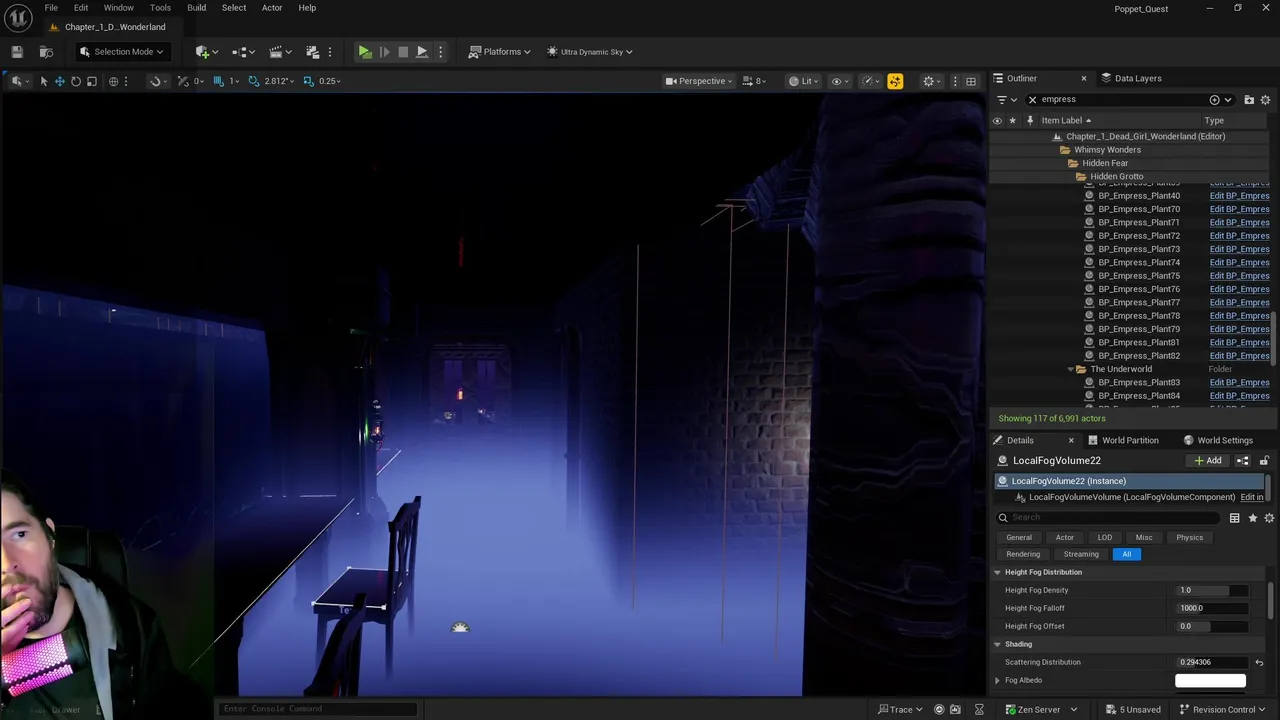
Task: Open the Window menu
Action: pyautogui.click(x=118, y=8)
